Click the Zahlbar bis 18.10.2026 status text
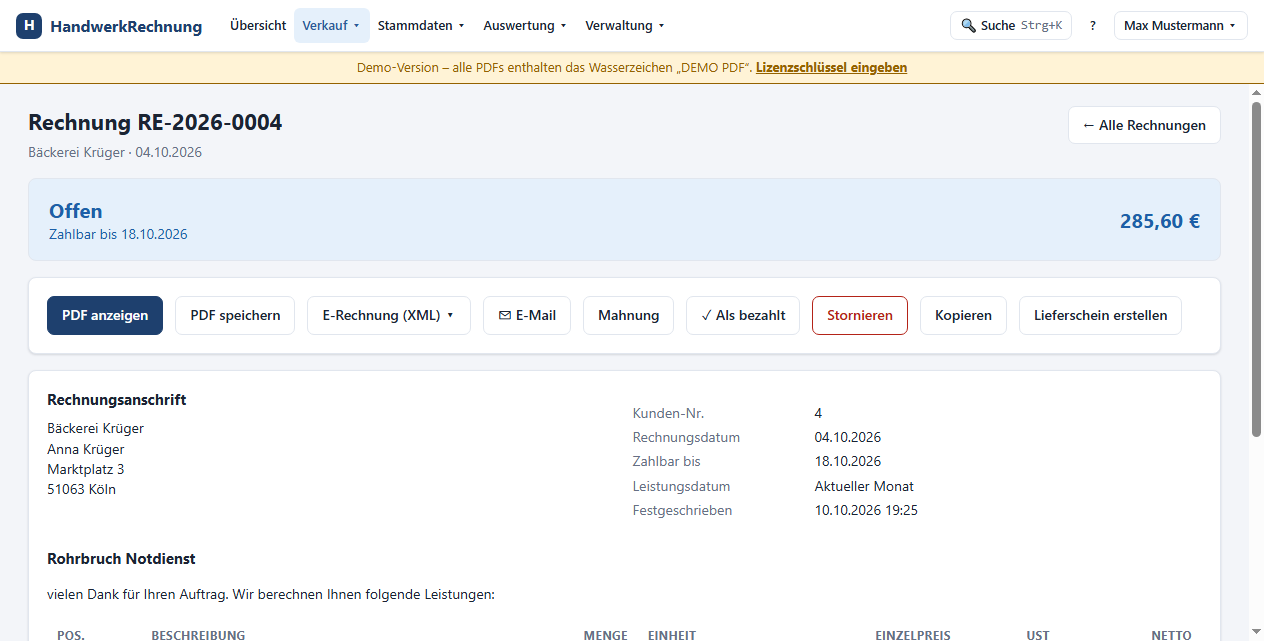 coord(118,234)
